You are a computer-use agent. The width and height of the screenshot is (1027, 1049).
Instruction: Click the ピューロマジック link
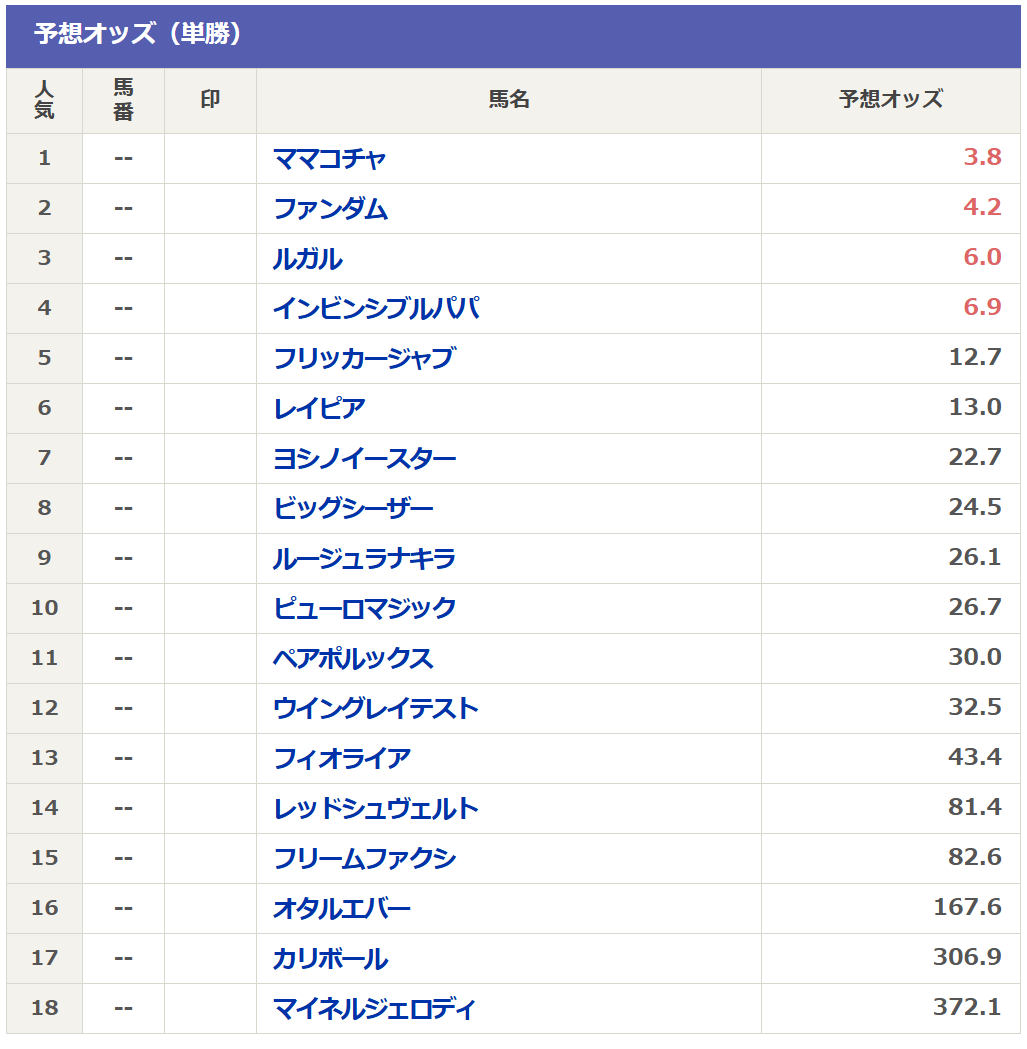(364, 609)
